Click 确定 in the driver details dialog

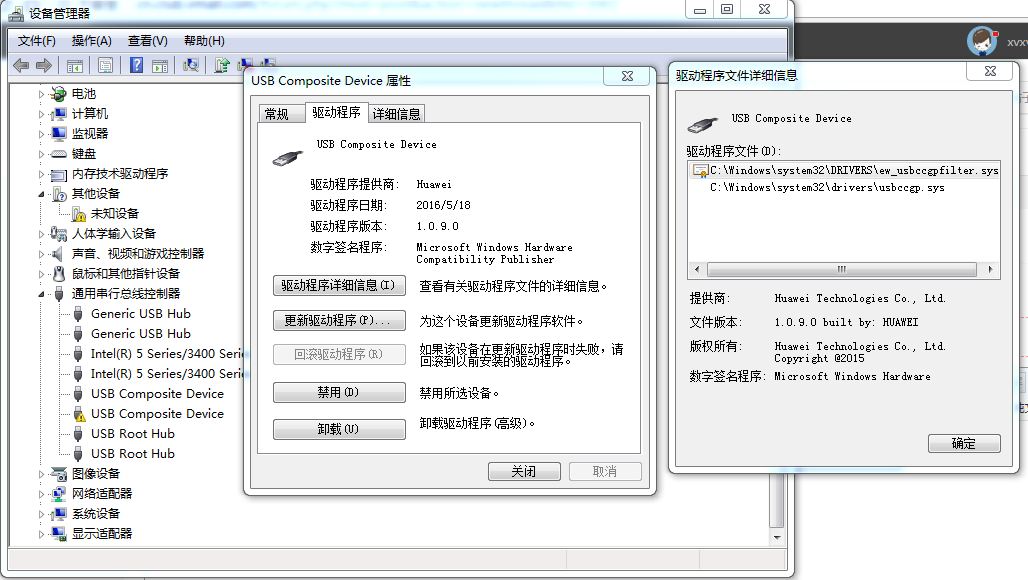click(x=963, y=443)
